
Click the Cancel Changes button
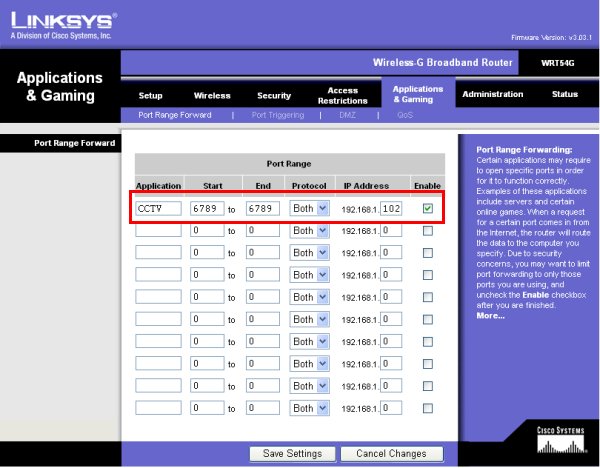391,453
